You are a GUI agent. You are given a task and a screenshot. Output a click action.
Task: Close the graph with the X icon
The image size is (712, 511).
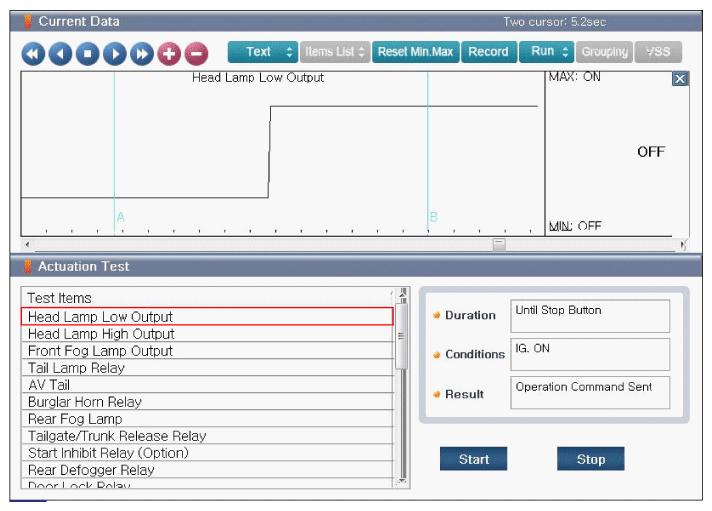pos(680,79)
